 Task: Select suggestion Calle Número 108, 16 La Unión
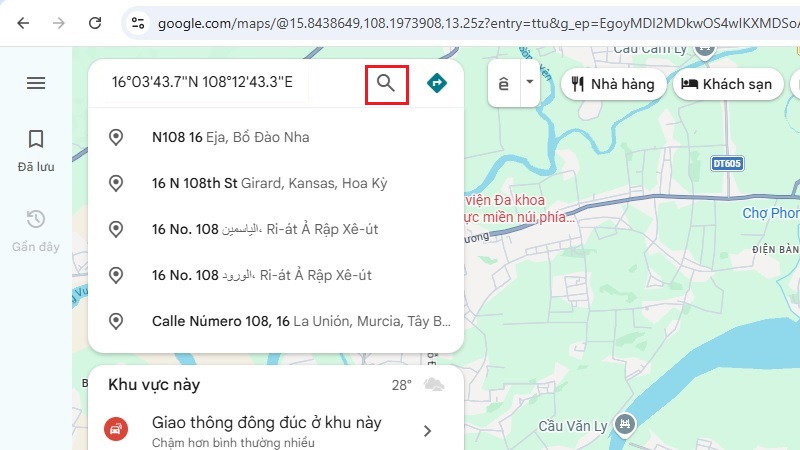pyautogui.click(x=276, y=321)
